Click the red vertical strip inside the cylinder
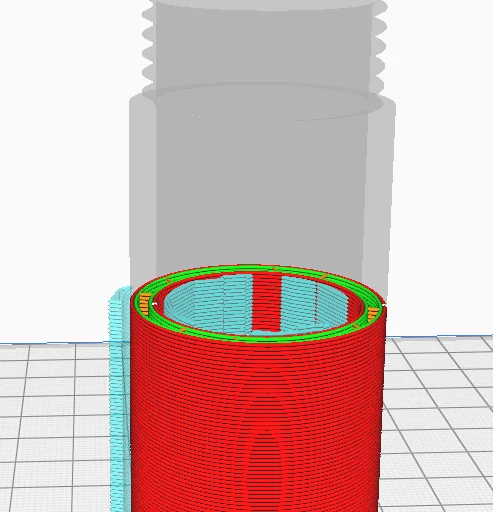The image size is (493, 512). [x=267, y=302]
